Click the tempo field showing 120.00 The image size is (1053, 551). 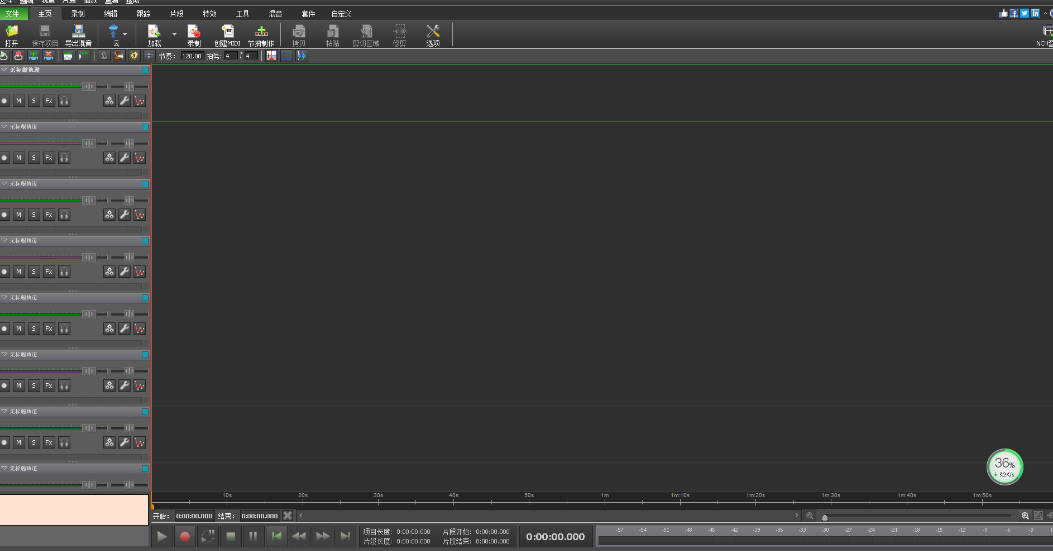tap(191, 56)
